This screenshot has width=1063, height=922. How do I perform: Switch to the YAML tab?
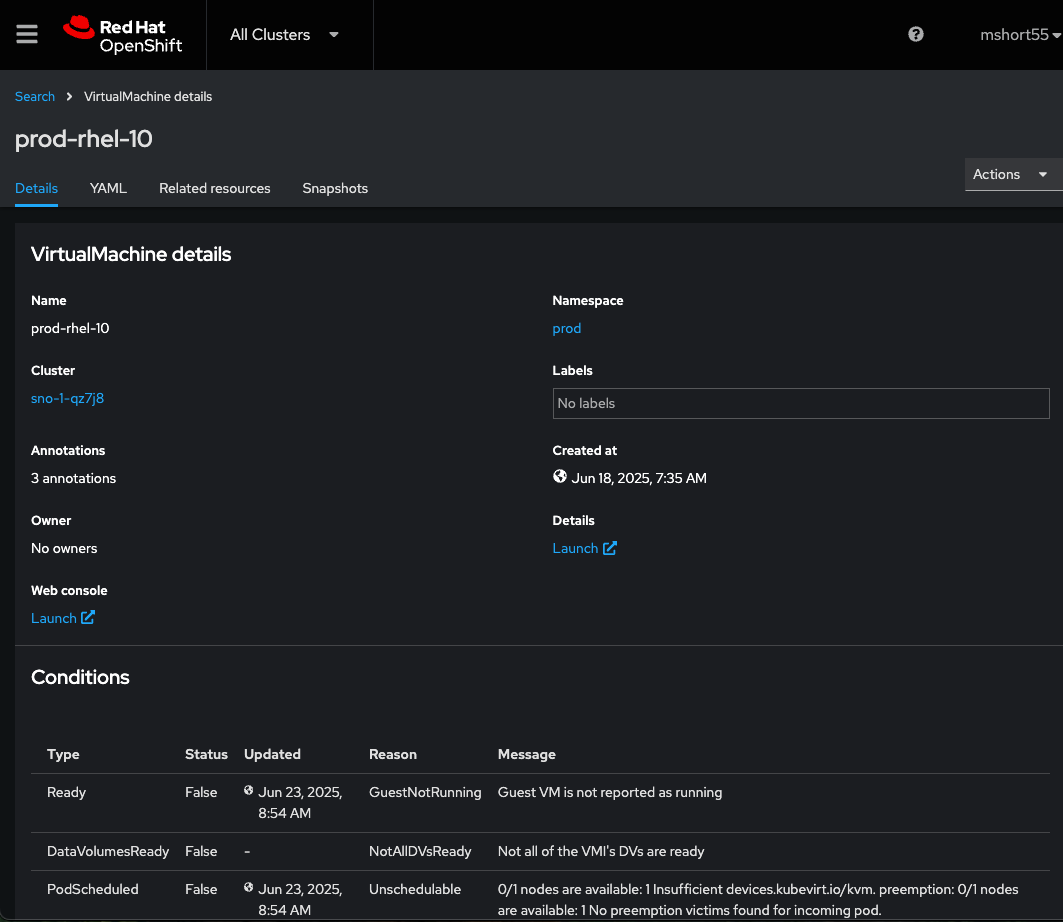click(x=108, y=188)
